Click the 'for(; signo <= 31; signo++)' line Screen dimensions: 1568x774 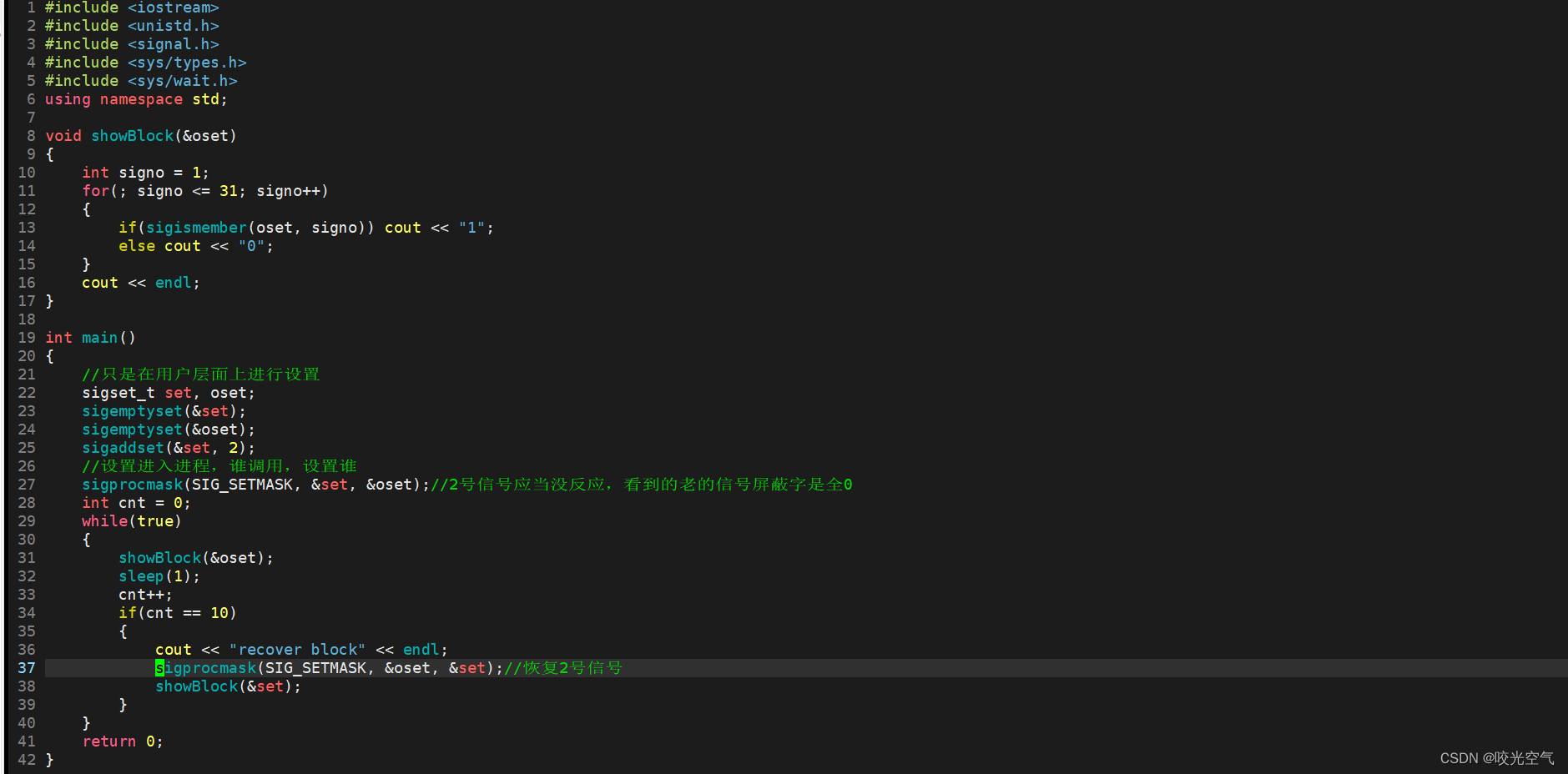pos(205,191)
